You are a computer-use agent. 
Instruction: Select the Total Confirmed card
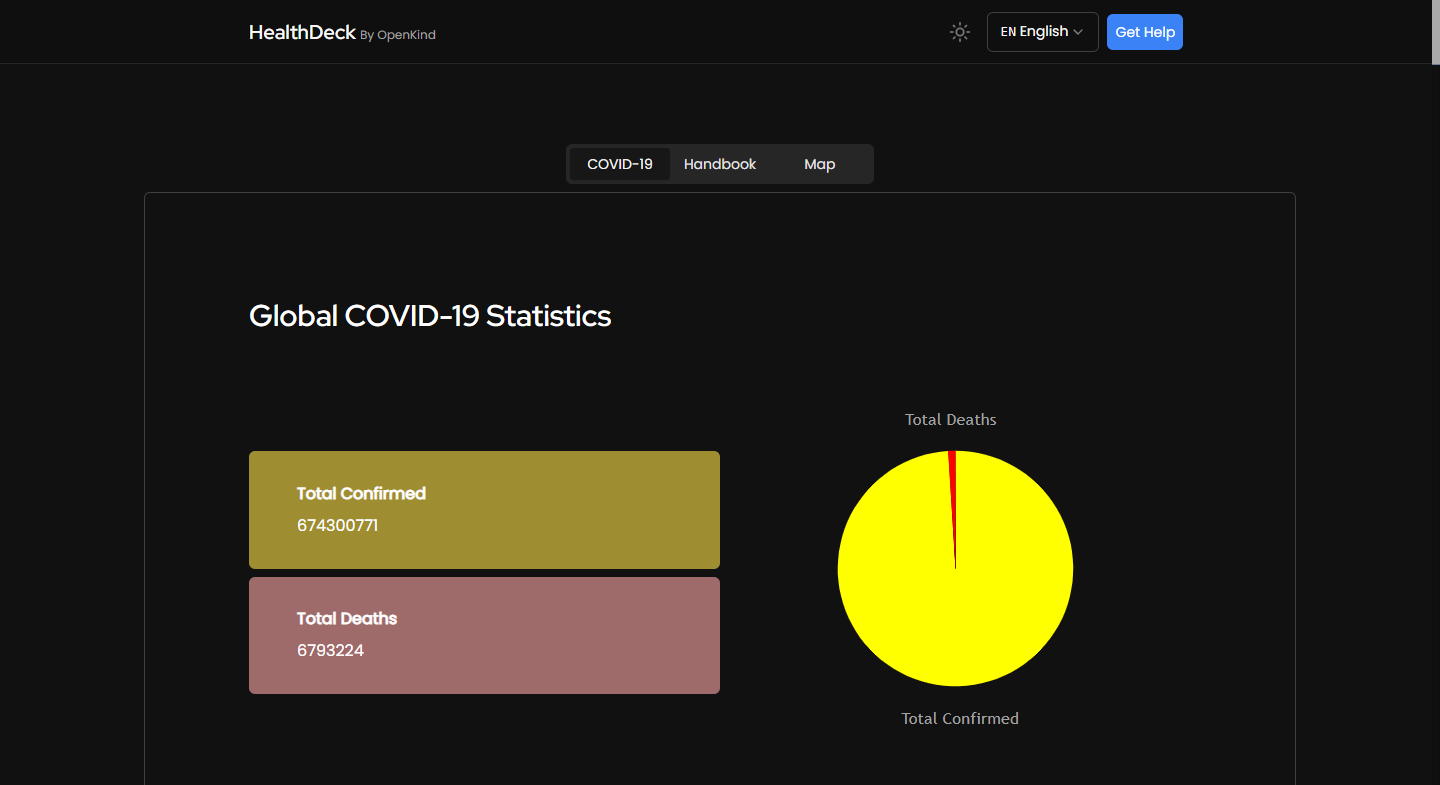coord(484,510)
